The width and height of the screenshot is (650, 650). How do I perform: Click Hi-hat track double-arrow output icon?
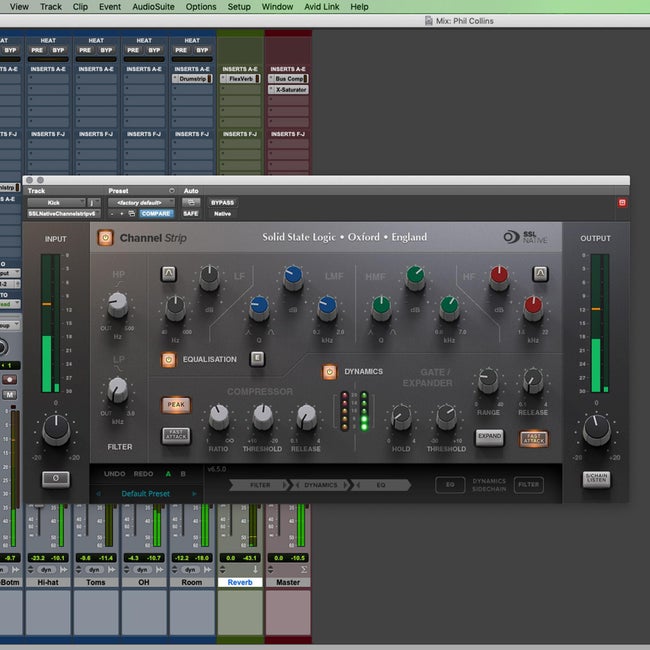click(64, 570)
